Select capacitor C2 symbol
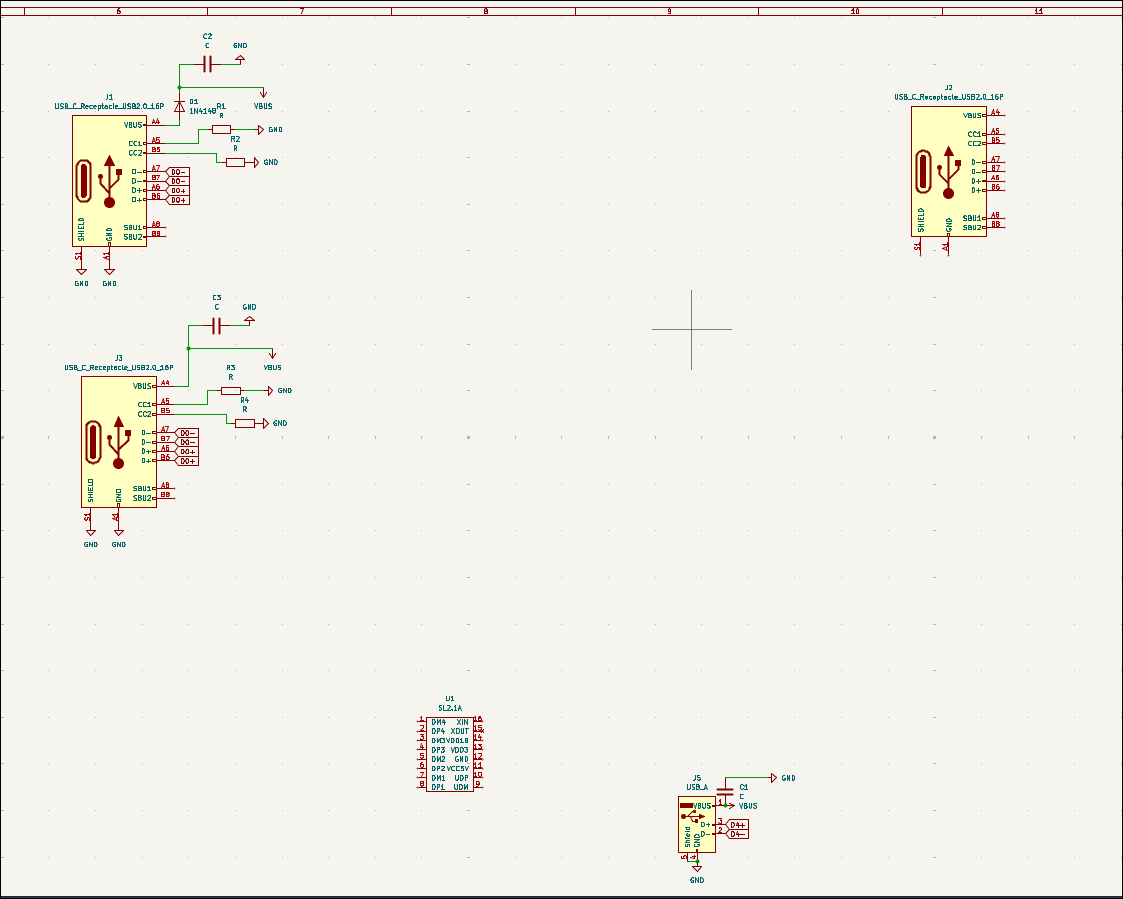 pyautogui.click(x=207, y=64)
